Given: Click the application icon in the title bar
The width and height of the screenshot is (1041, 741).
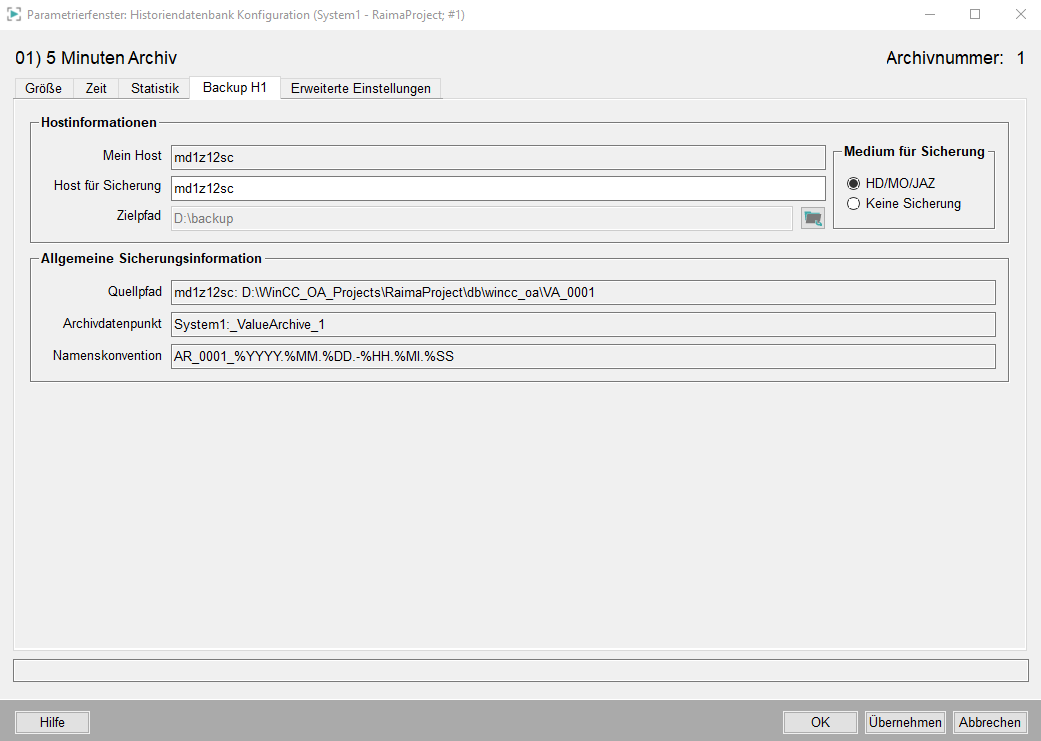Looking at the screenshot, I should pyautogui.click(x=14, y=15).
